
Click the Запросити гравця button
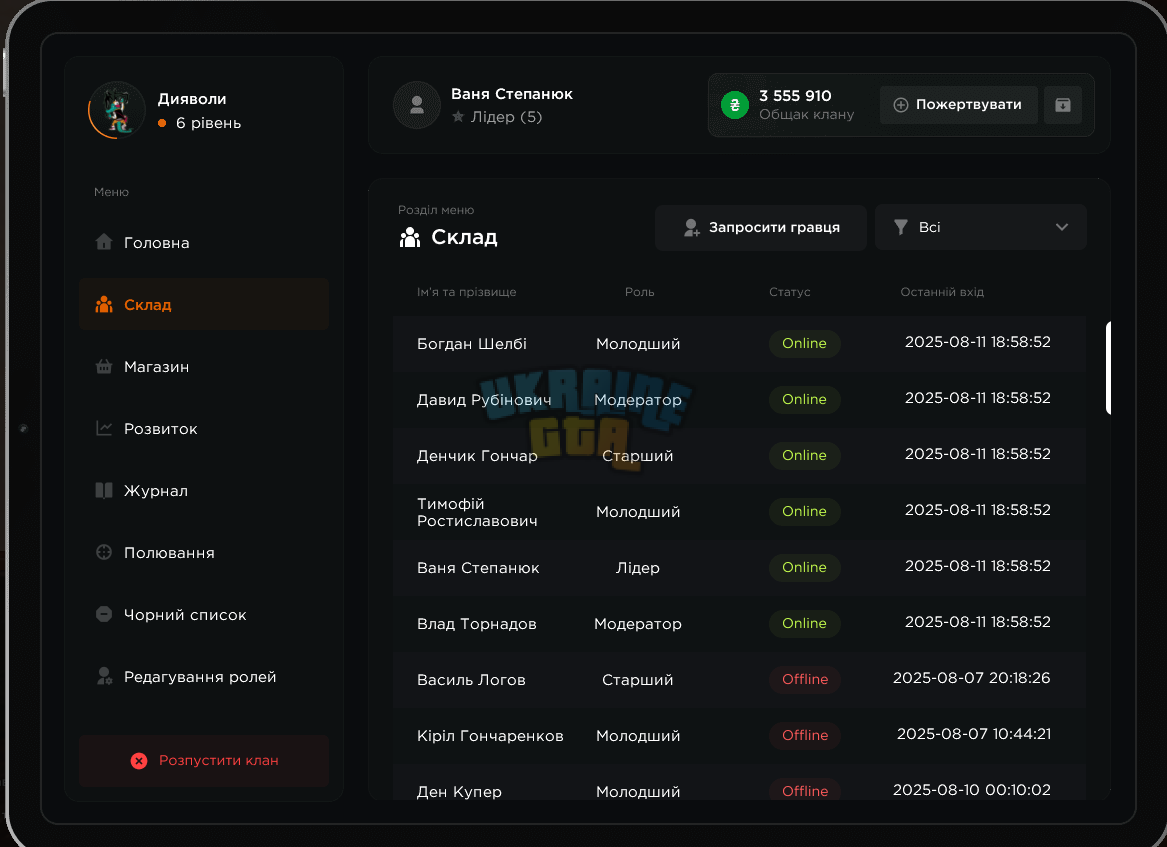761,228
